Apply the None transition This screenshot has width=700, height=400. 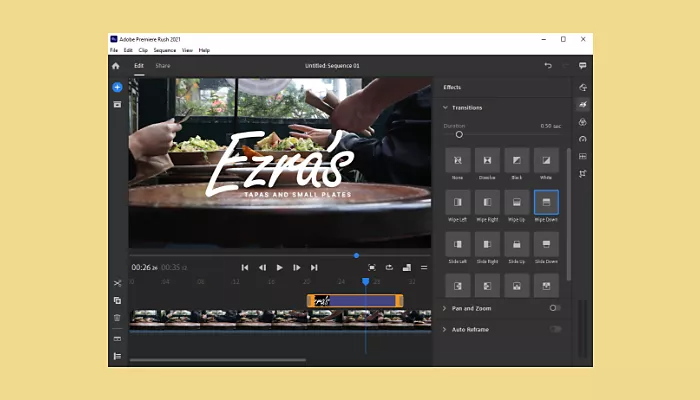[458, 160]
